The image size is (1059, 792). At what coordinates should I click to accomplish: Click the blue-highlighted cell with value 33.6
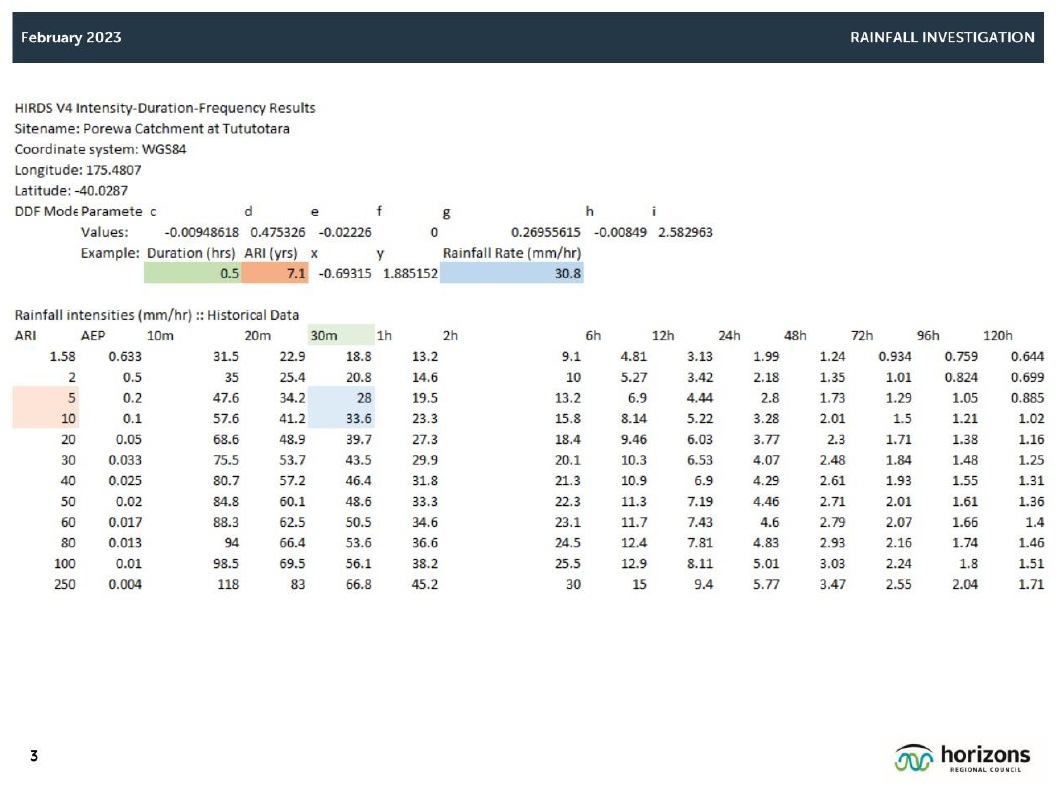(x=340, y=418)
